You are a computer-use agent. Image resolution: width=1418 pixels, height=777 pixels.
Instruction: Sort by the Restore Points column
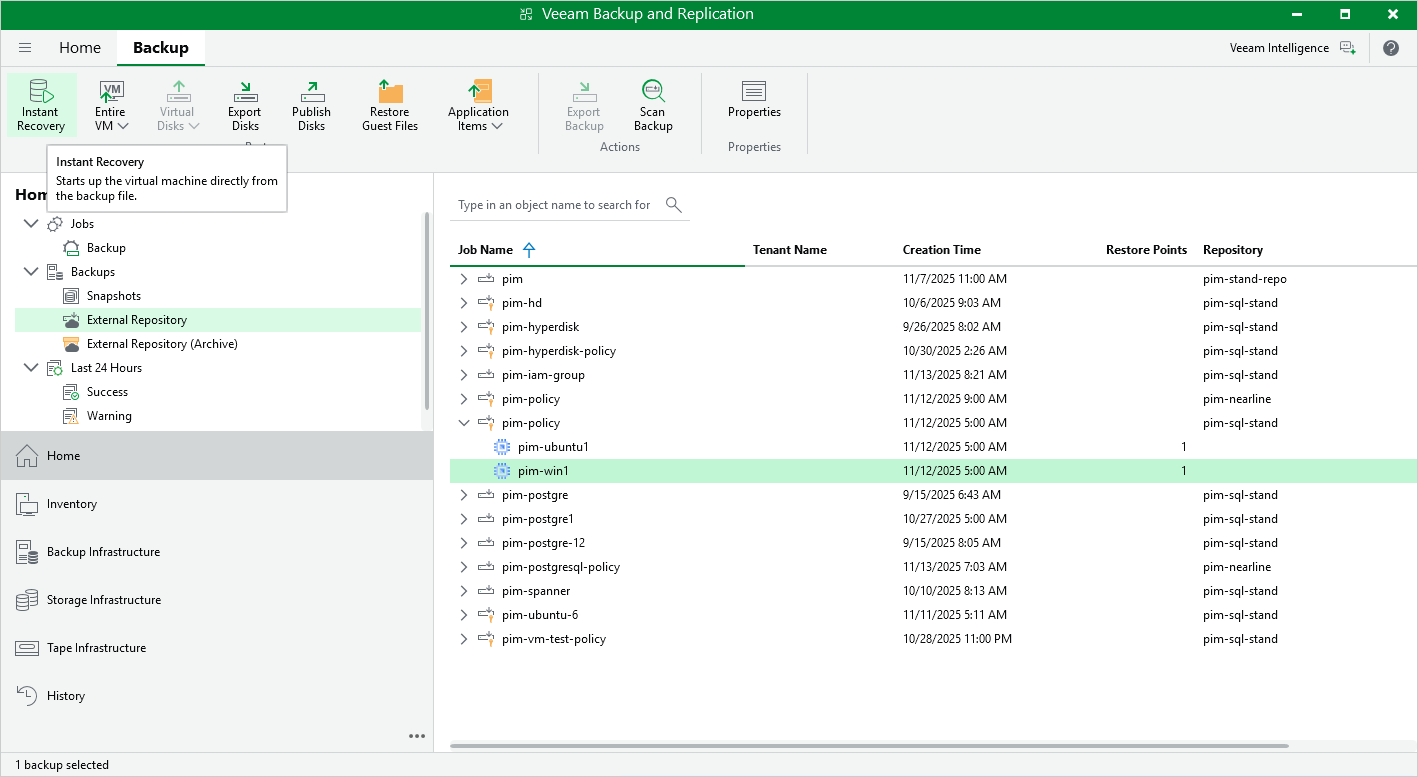(x=1146, y=250)
